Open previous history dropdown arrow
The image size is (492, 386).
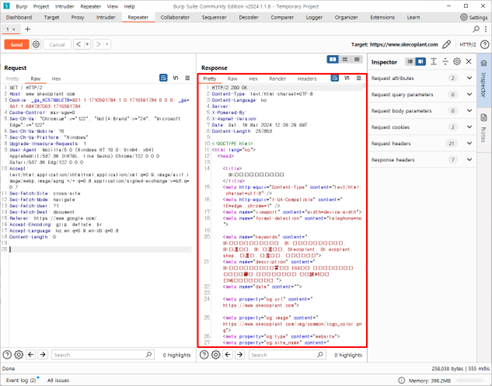click(x=87, y=44)
